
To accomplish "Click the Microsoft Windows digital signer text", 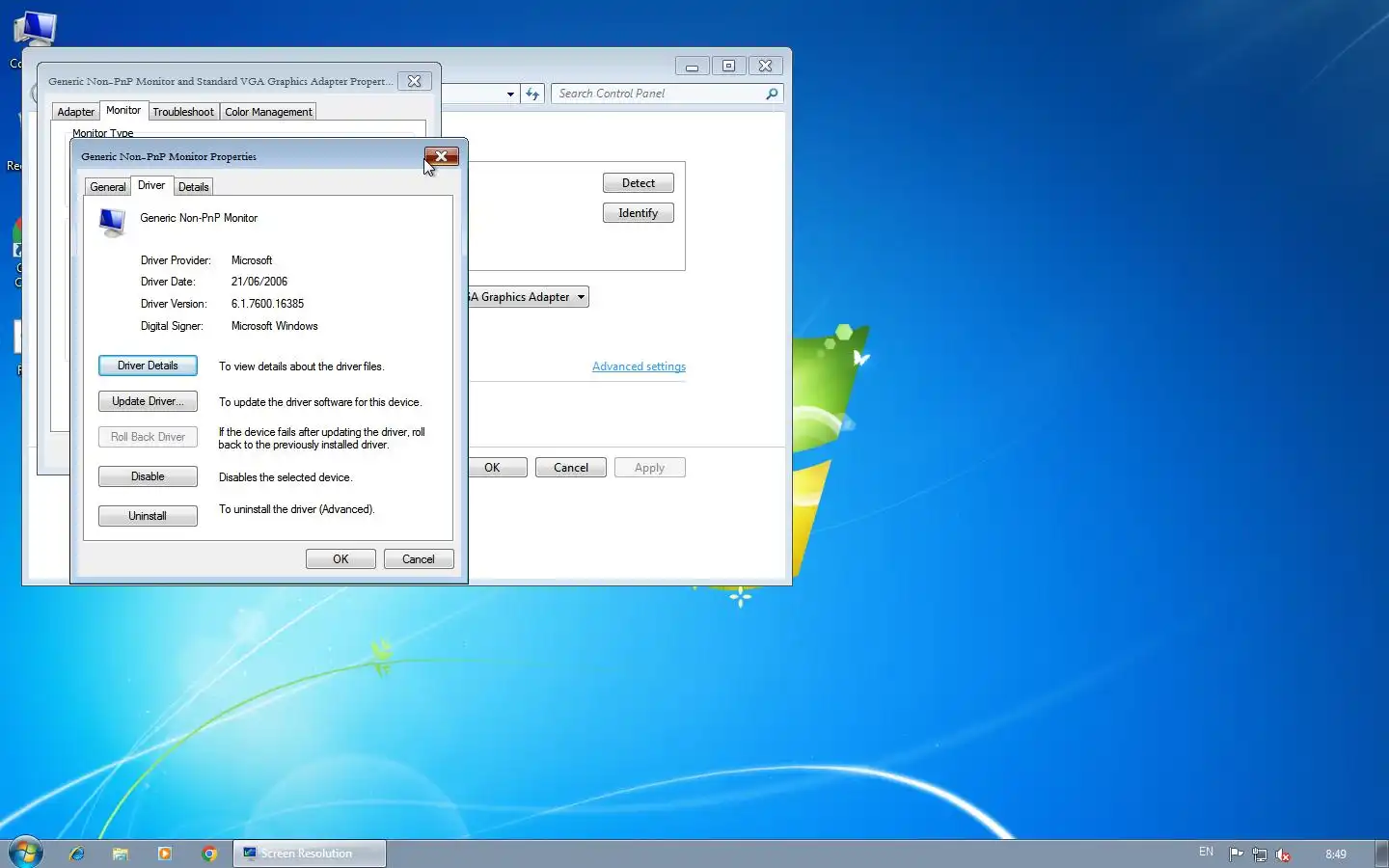I will point(274,326).
